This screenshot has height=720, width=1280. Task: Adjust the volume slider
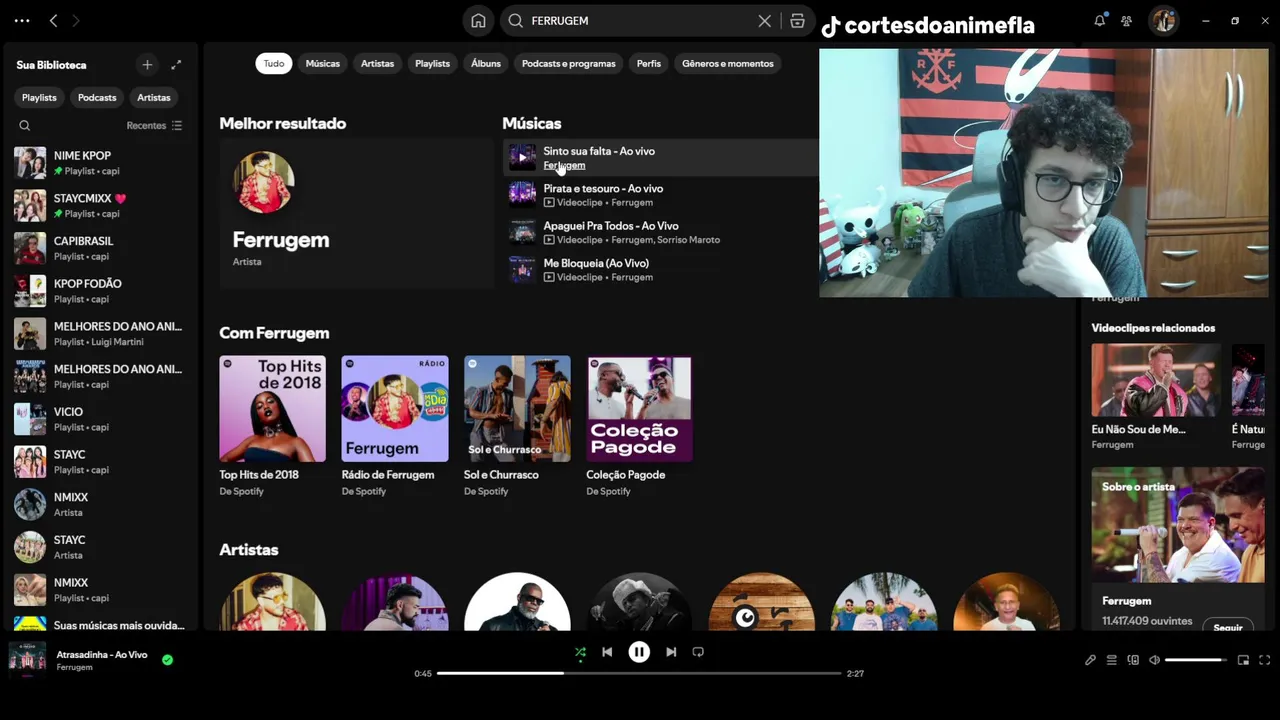(x=1196, y=660)
